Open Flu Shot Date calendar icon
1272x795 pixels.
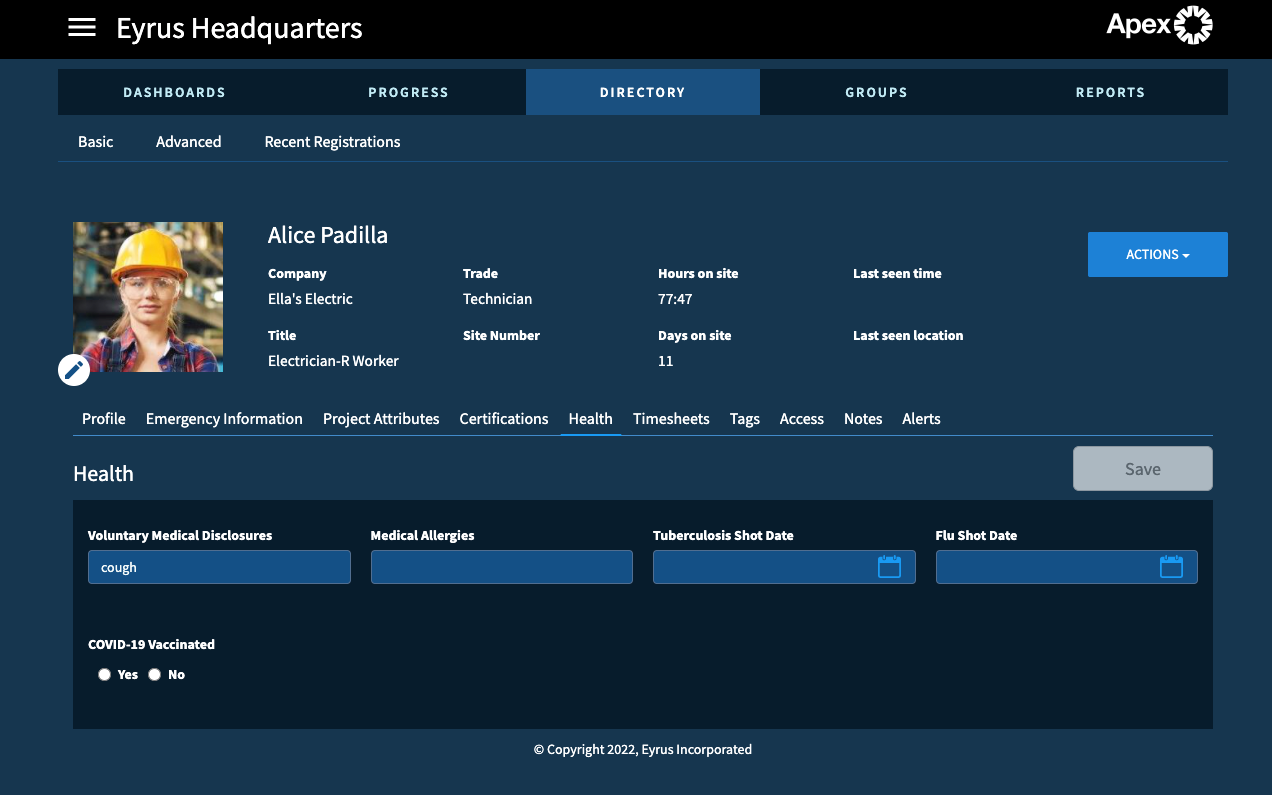coord(1171,567)
